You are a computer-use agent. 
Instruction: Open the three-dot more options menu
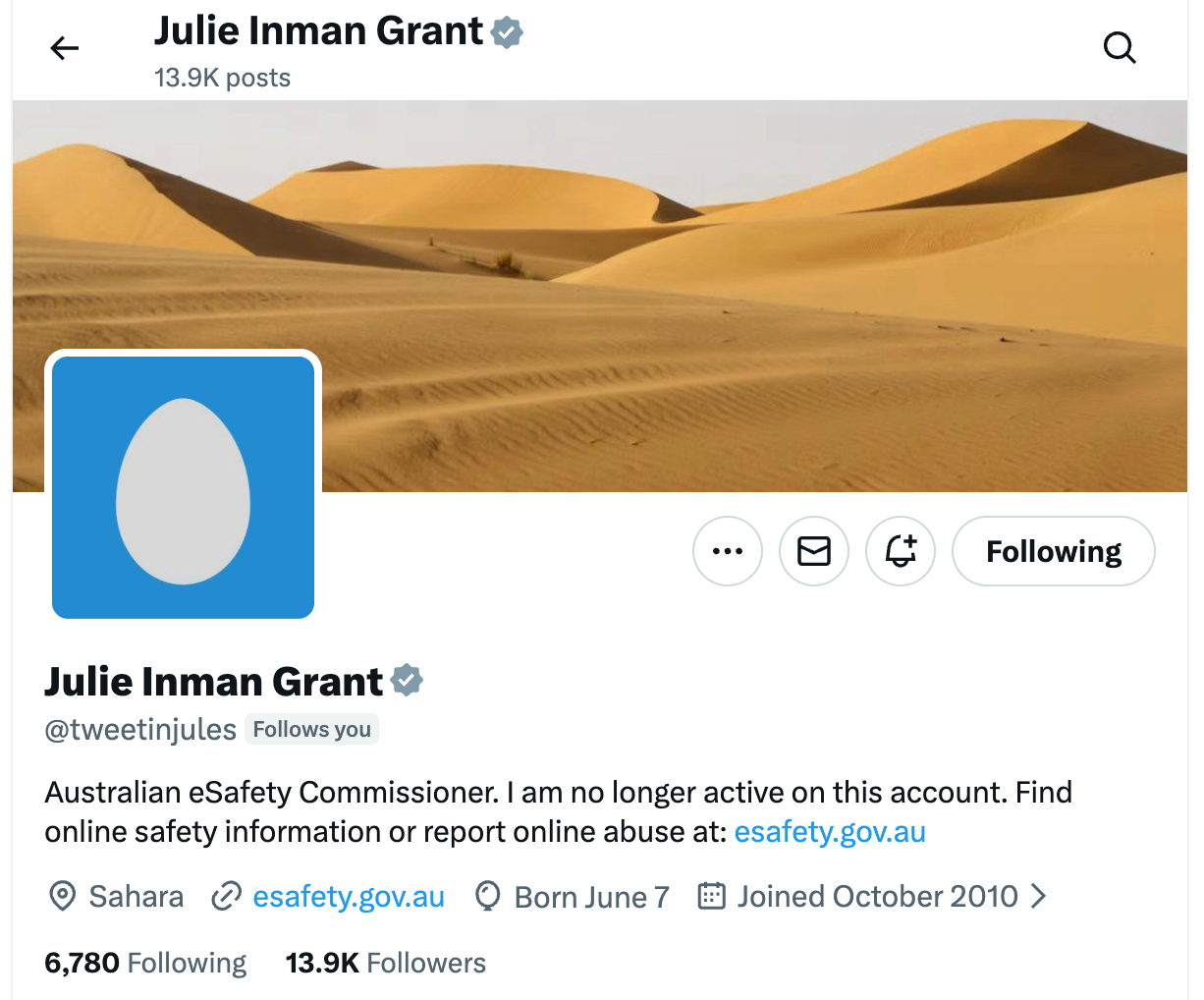click(x=728, y=551)
